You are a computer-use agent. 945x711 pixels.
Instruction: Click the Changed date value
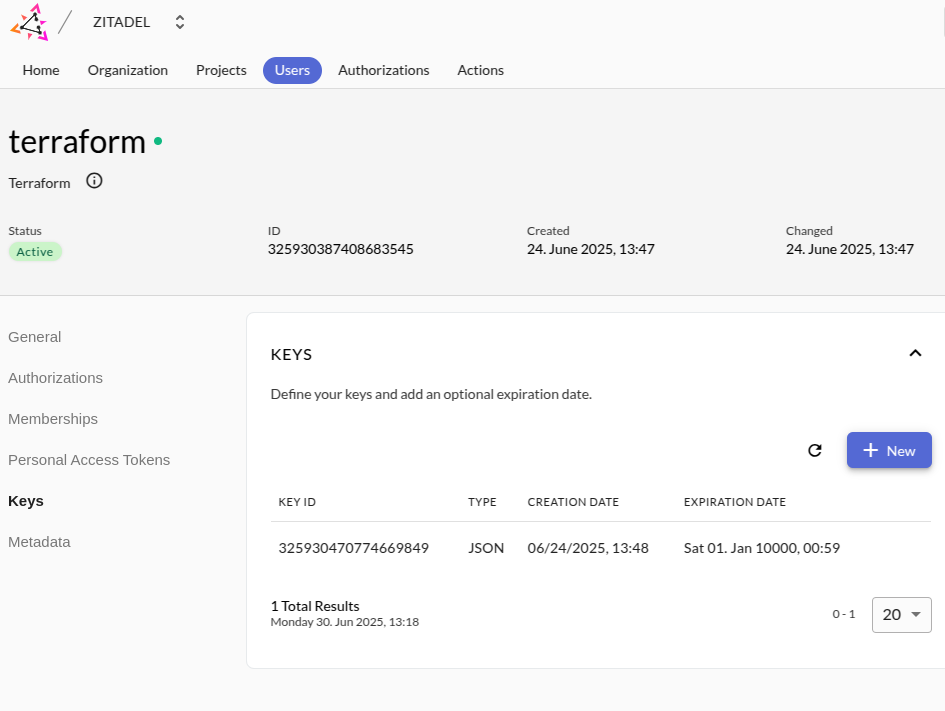click(850, 249)
